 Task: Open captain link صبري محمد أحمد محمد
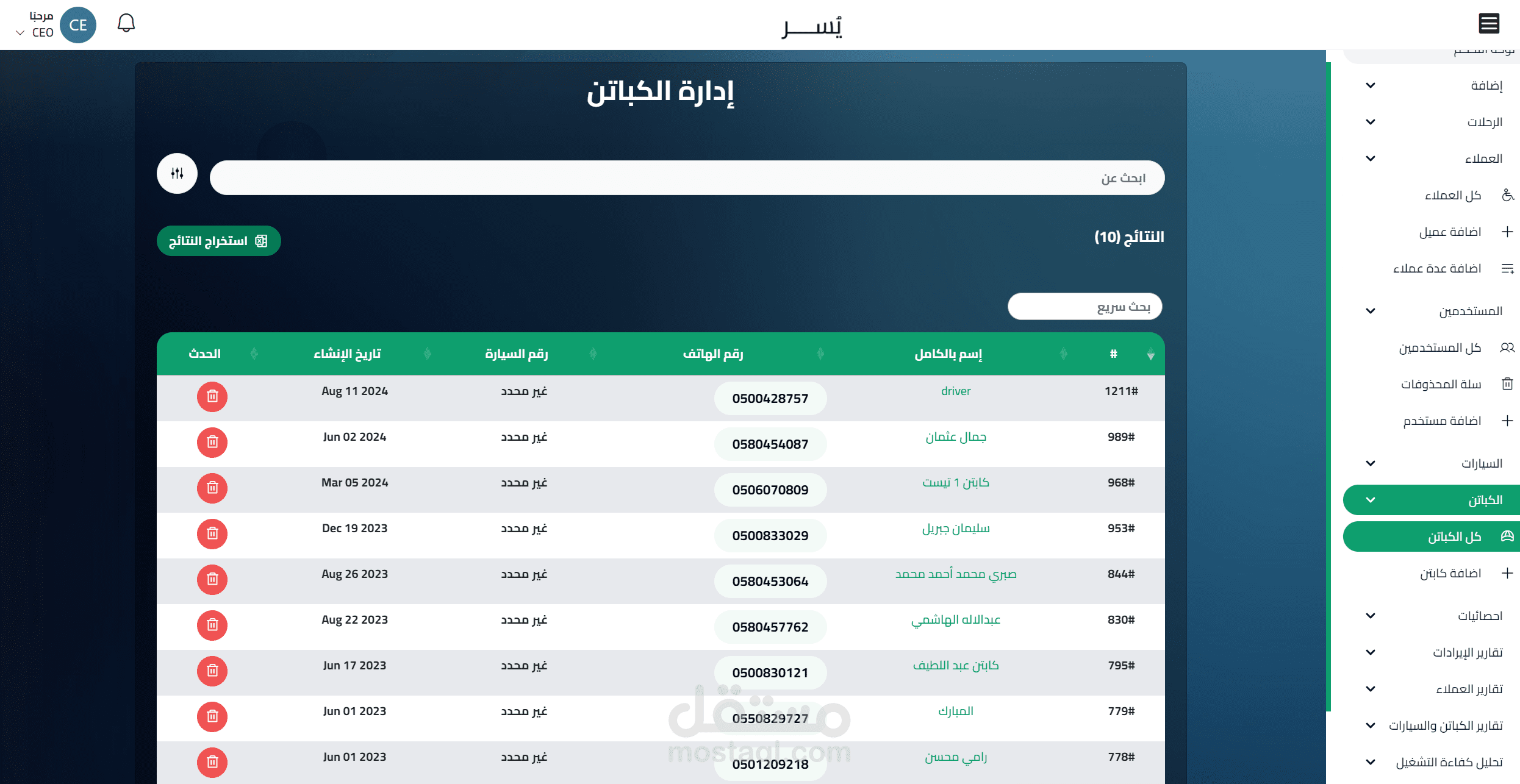click(955, 574)
